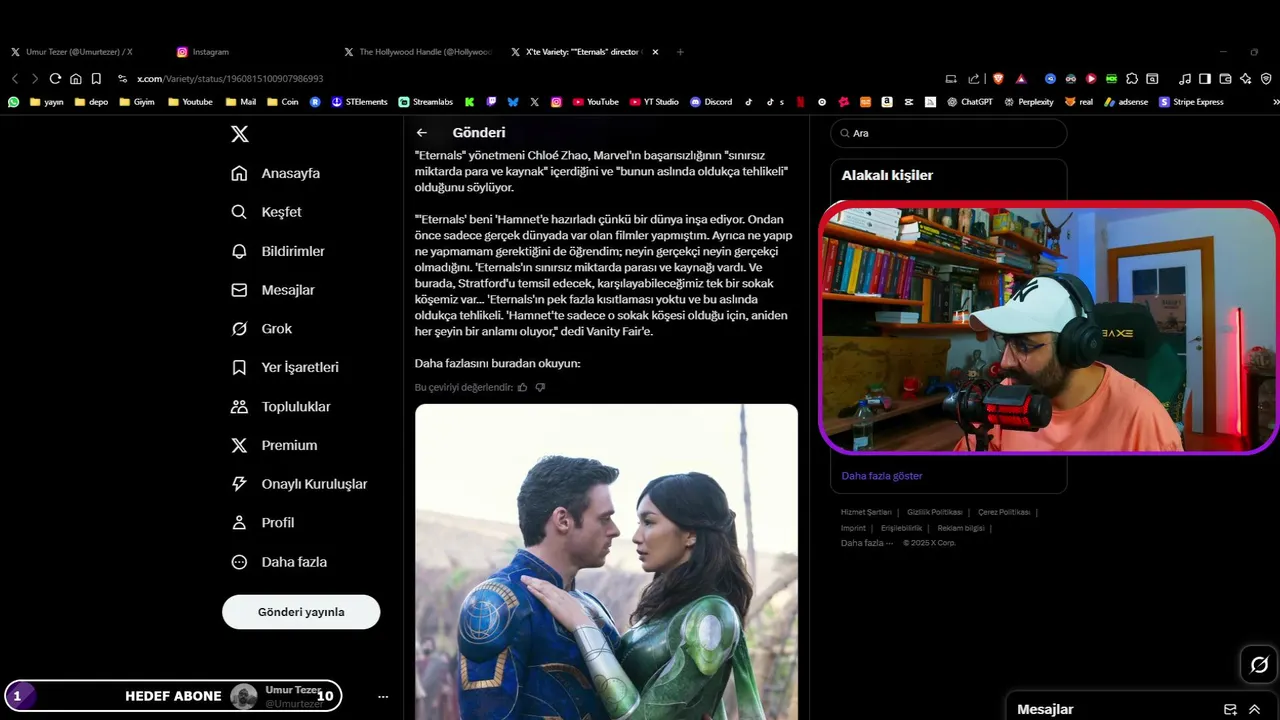Give thumbs up to translation
Image resolution: width=1280 pixels, height=720 pixels.
tap(522, 387)
